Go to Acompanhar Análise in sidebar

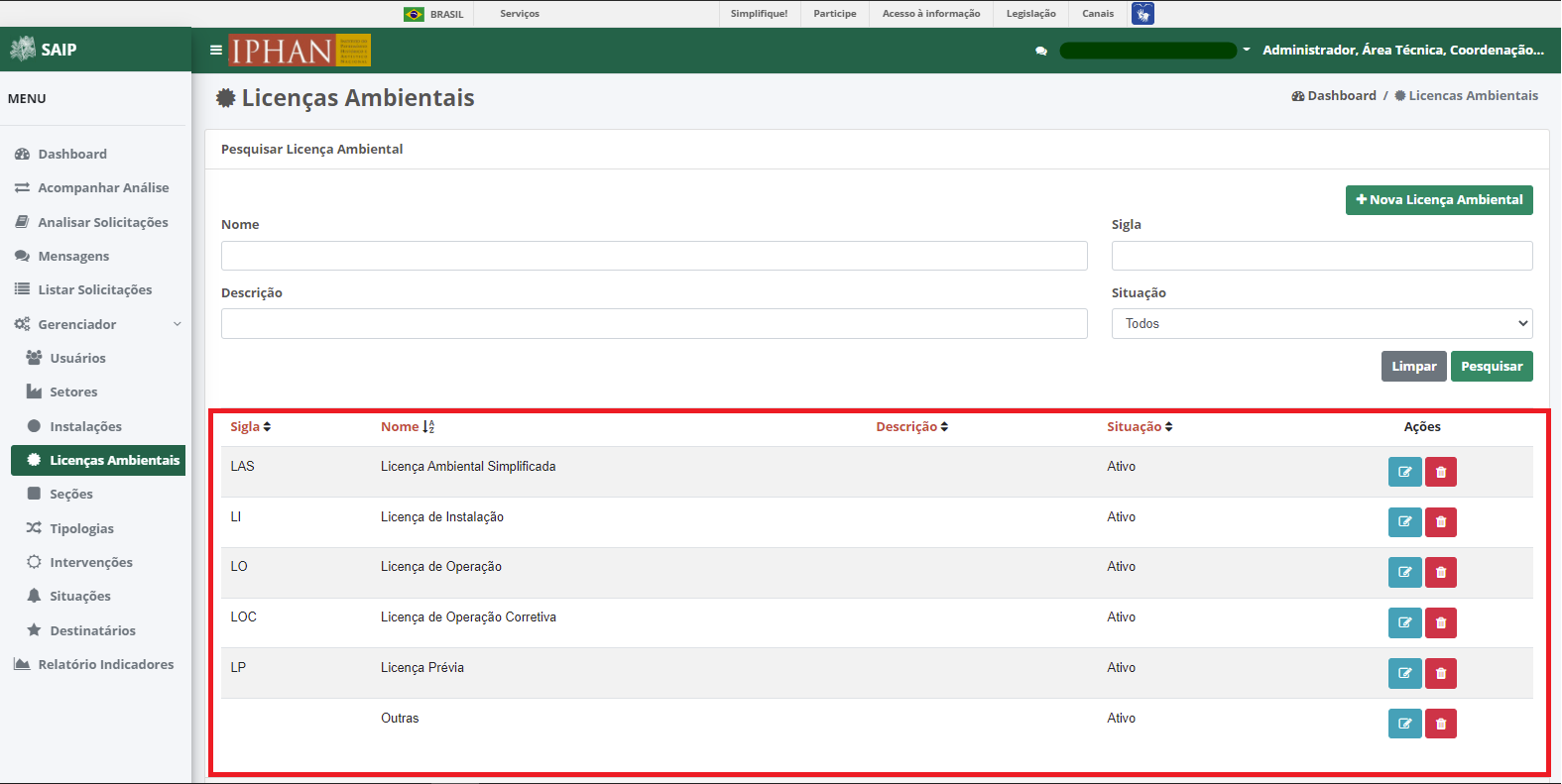[103, 187]
